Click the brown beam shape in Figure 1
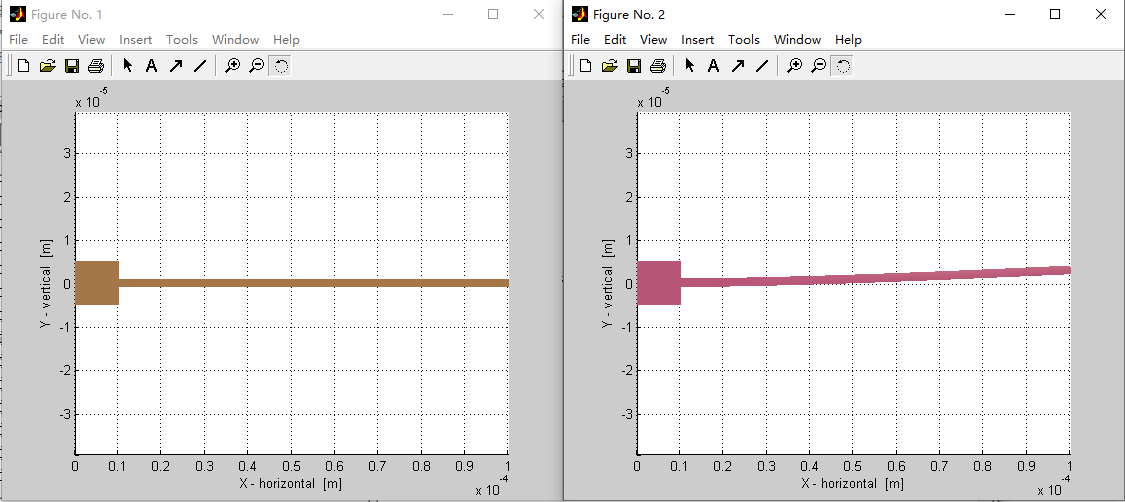This screenshot has width=1125, height=502. click(292, 283)
